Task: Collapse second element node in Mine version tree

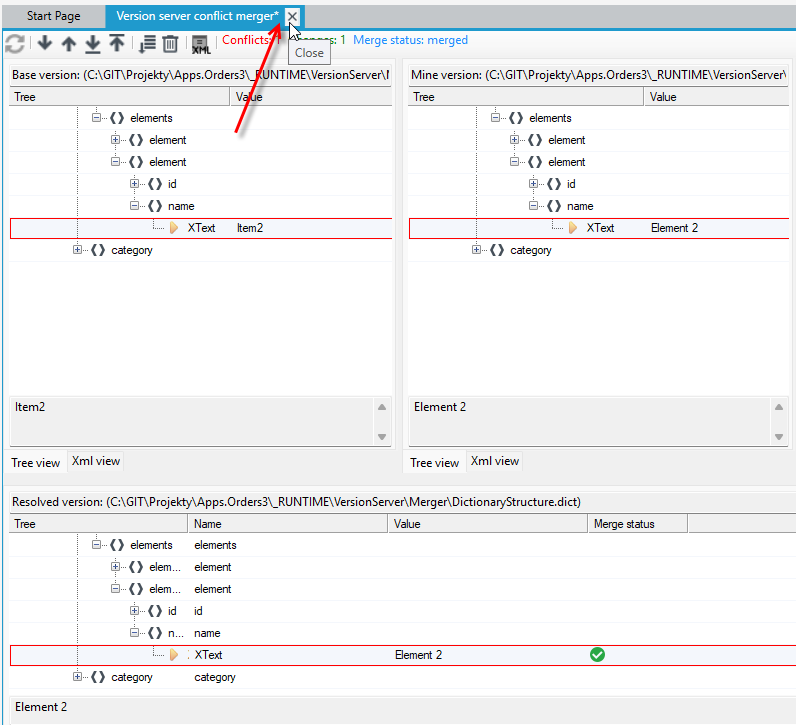Action: click(514, 161)
